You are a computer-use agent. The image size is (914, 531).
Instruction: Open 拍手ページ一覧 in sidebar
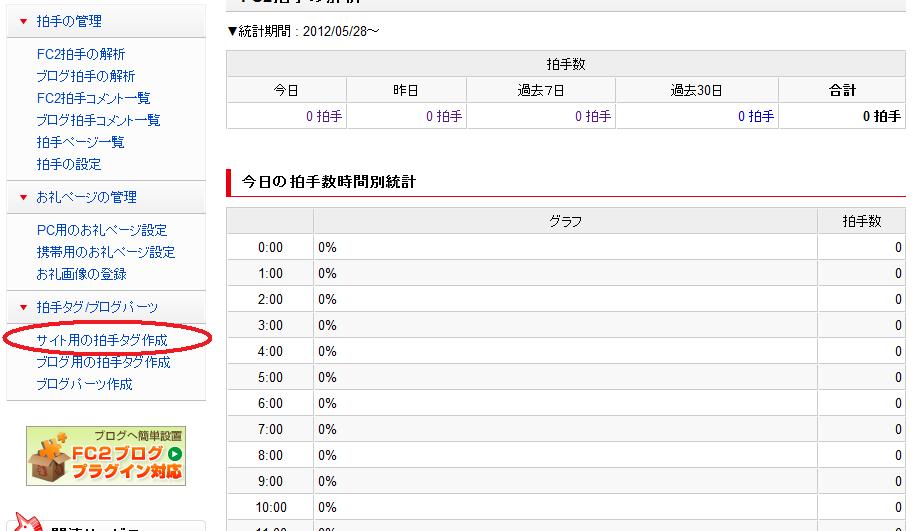[80, 142]
